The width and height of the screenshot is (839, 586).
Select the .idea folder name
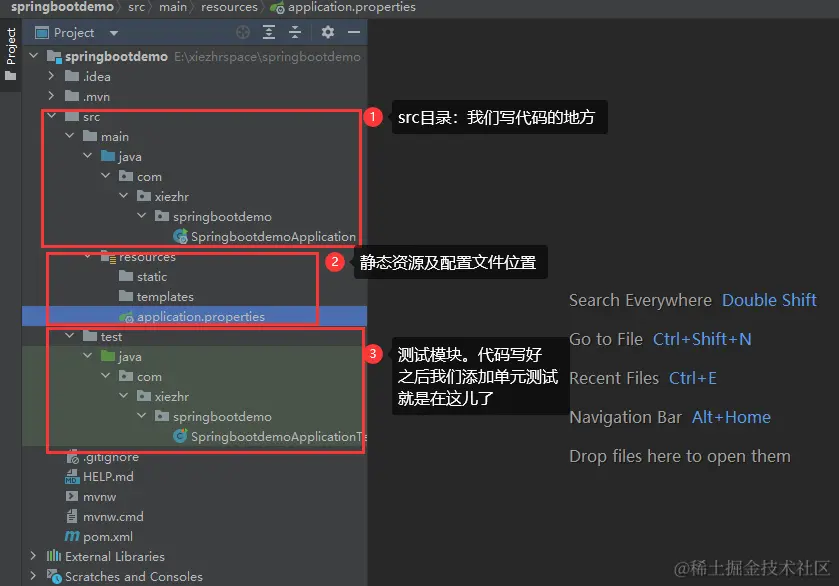tap(97, 77)
